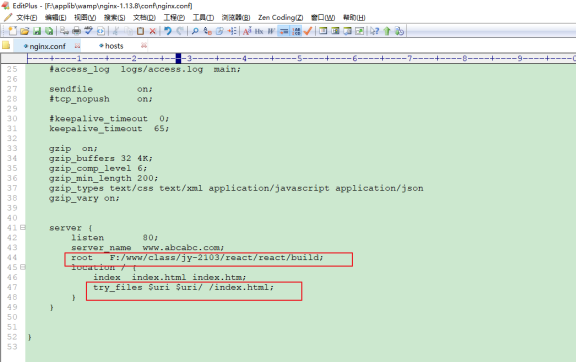Switch to the nginx.conf tab
Screen dimensions: 576x362
coord(47,46)
